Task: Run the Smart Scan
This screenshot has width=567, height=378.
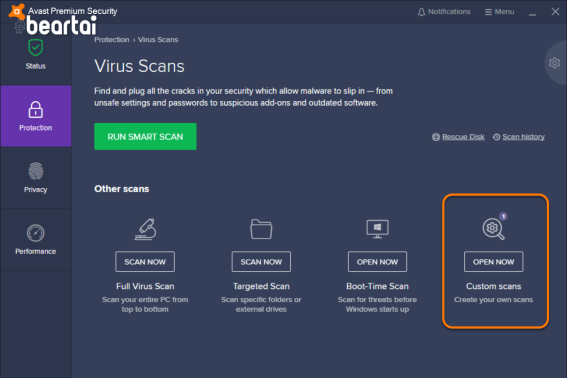Action: pyautogui.click(x=145, y=136)
